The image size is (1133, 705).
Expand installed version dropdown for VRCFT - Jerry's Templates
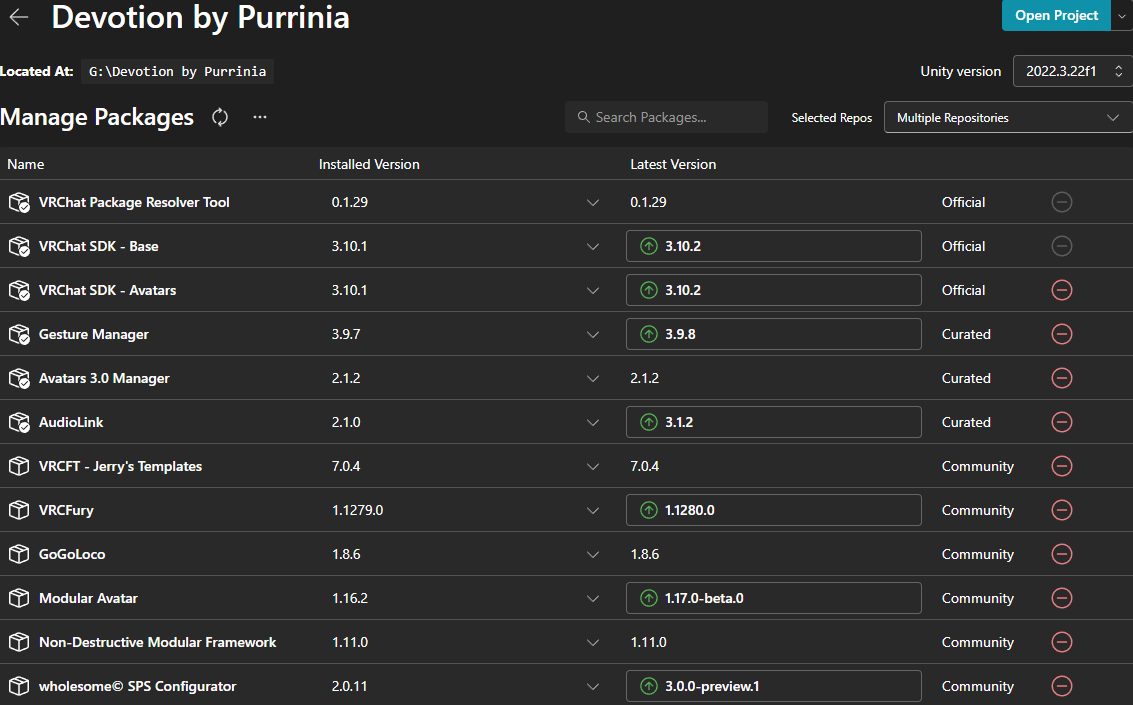tap(593, 467)
